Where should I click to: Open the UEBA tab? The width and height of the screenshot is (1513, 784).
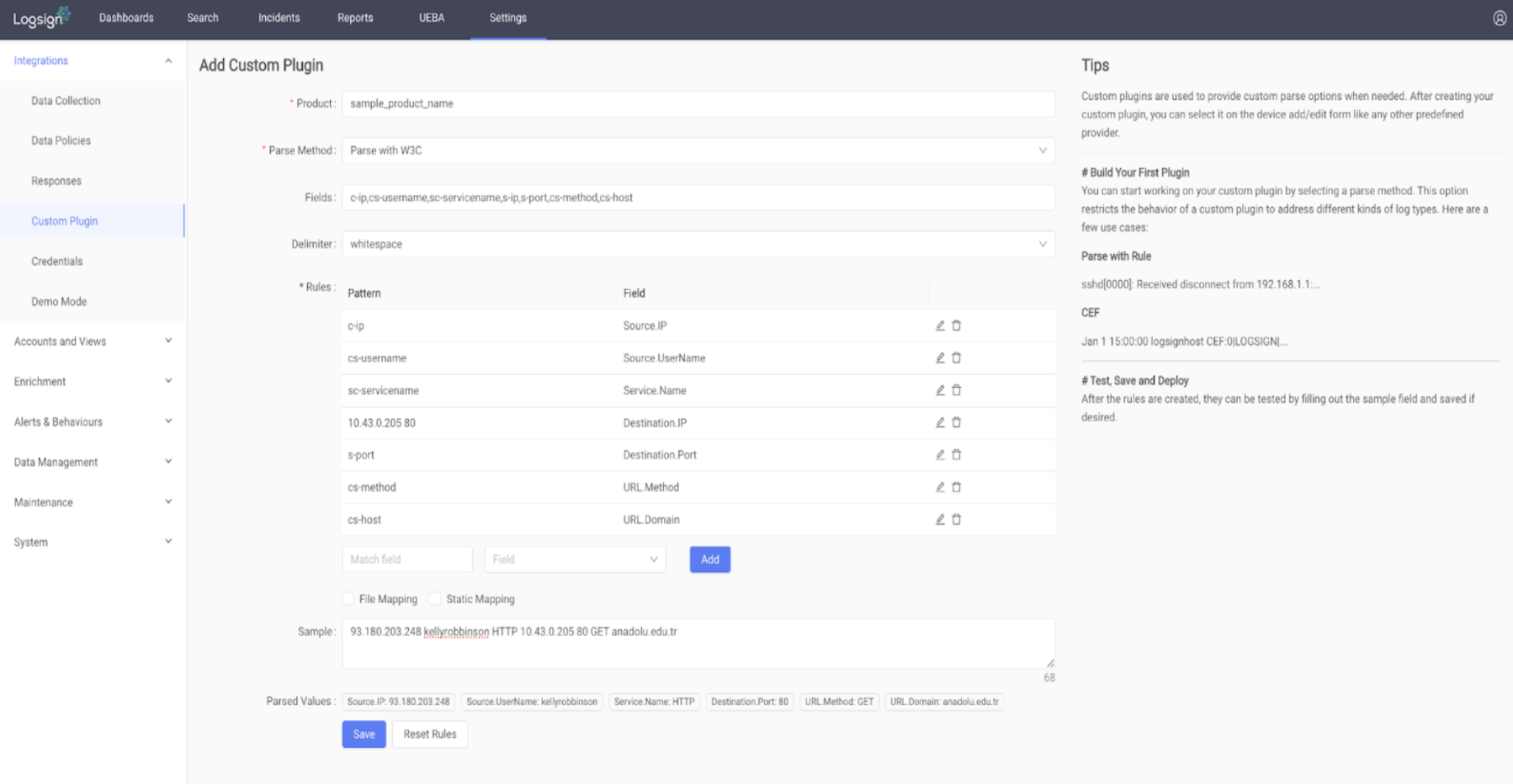click(x=432, y=18)
